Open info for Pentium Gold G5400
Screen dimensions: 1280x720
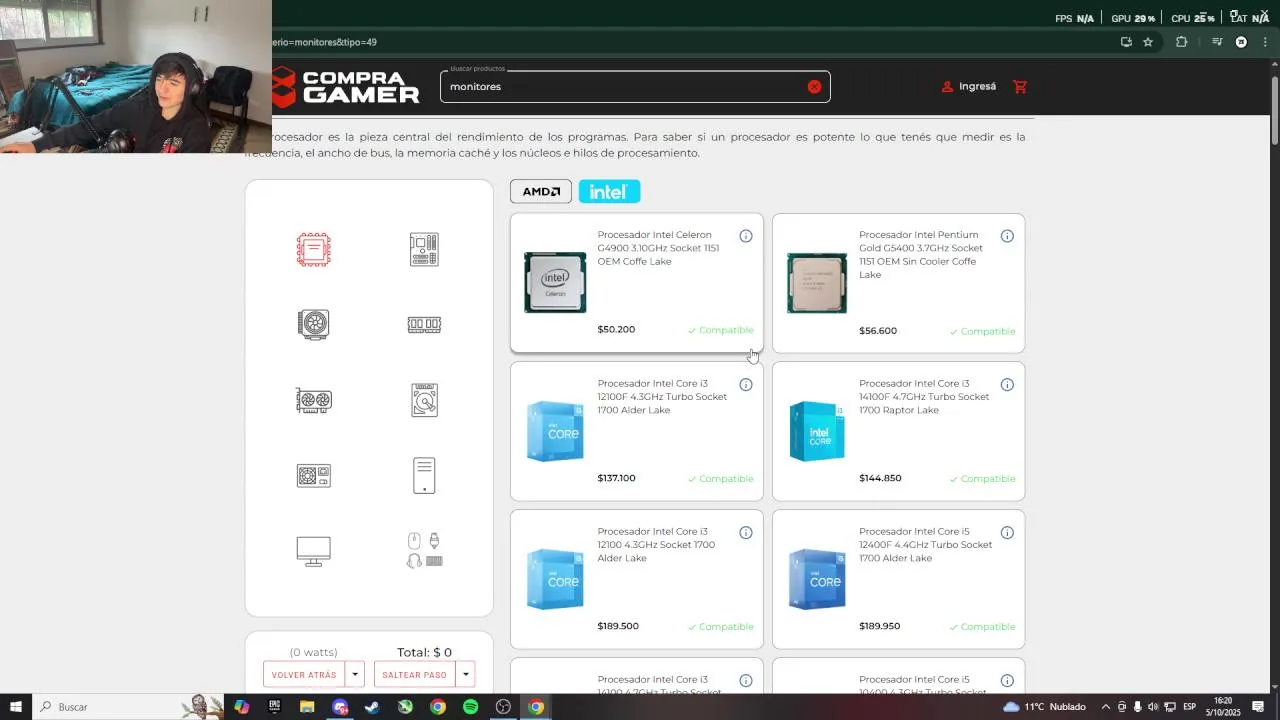(x=1007, y=236)
